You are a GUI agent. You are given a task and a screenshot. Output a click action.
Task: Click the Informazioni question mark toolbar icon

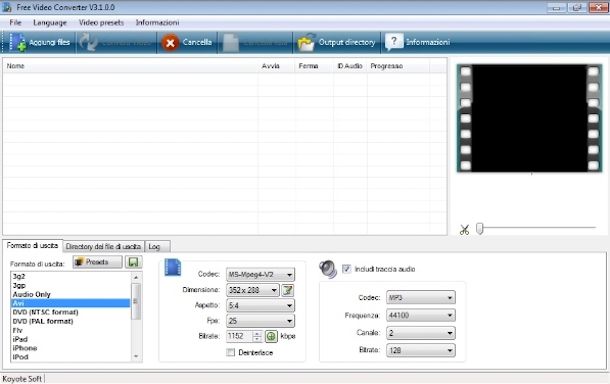[393, 42]
